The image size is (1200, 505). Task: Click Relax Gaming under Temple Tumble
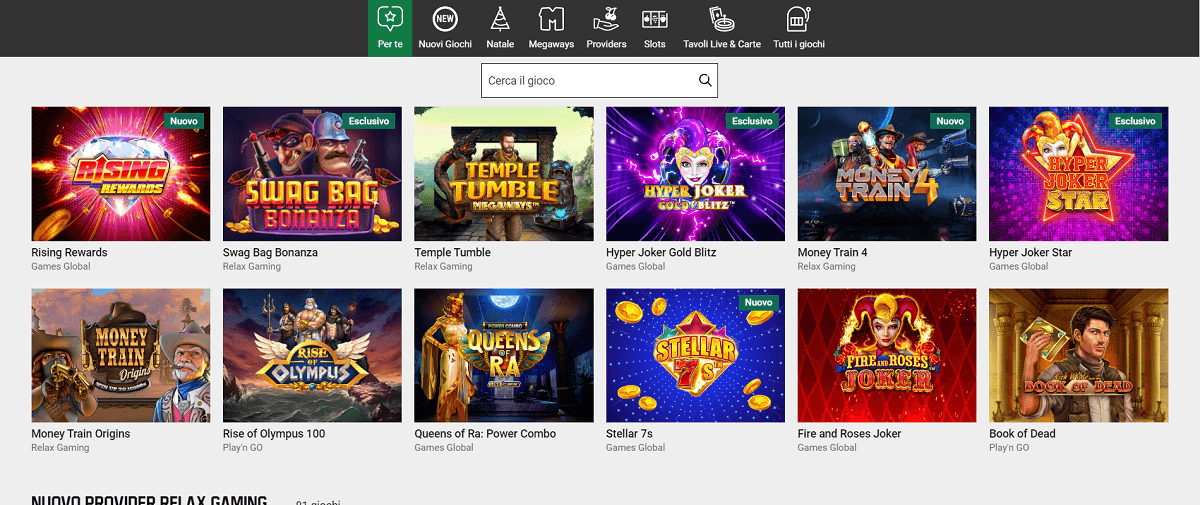tap(444, 267)
